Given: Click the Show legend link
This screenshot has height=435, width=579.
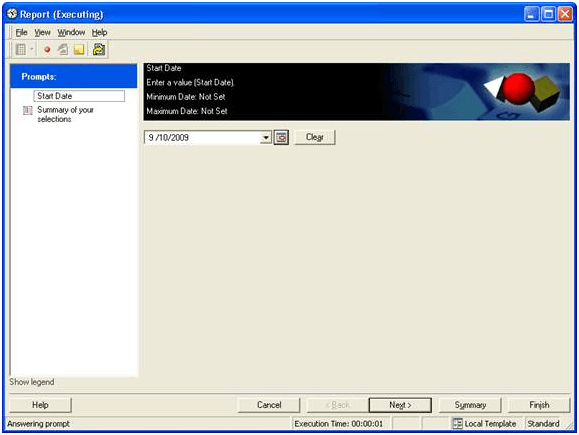Looking at the screenshot, I should [x=32, y=382].
